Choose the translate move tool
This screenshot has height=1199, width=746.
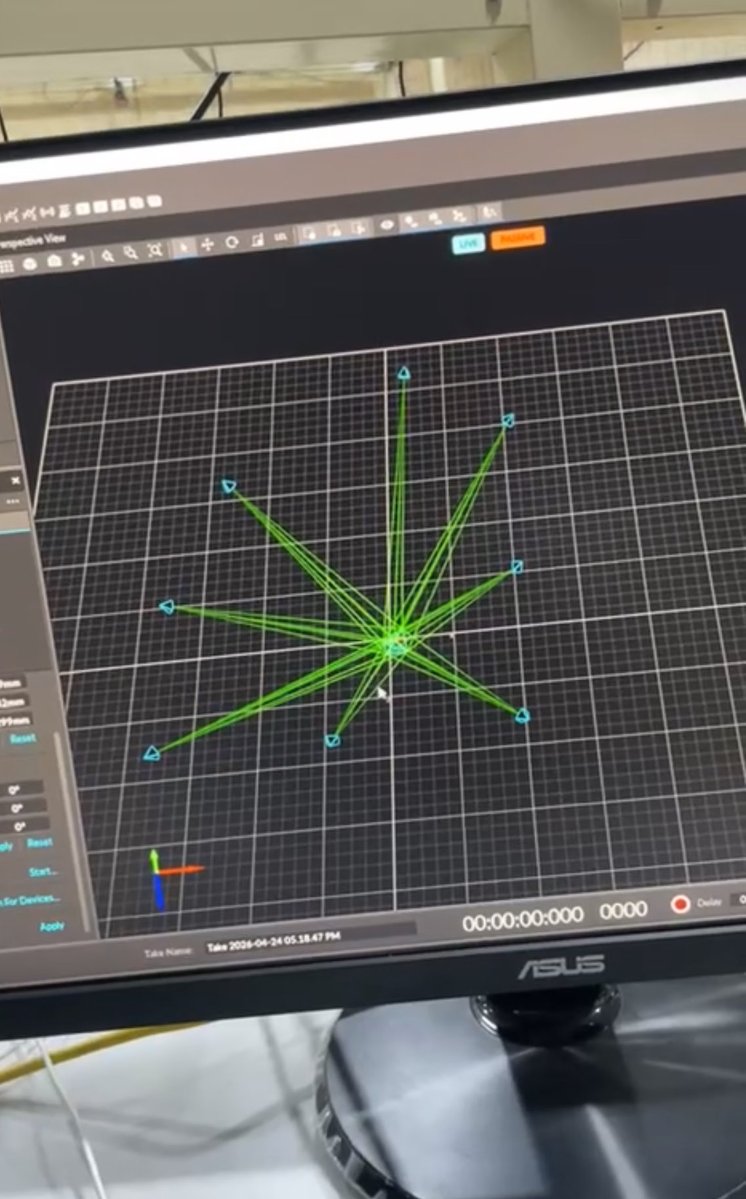(x=207, y=245)
